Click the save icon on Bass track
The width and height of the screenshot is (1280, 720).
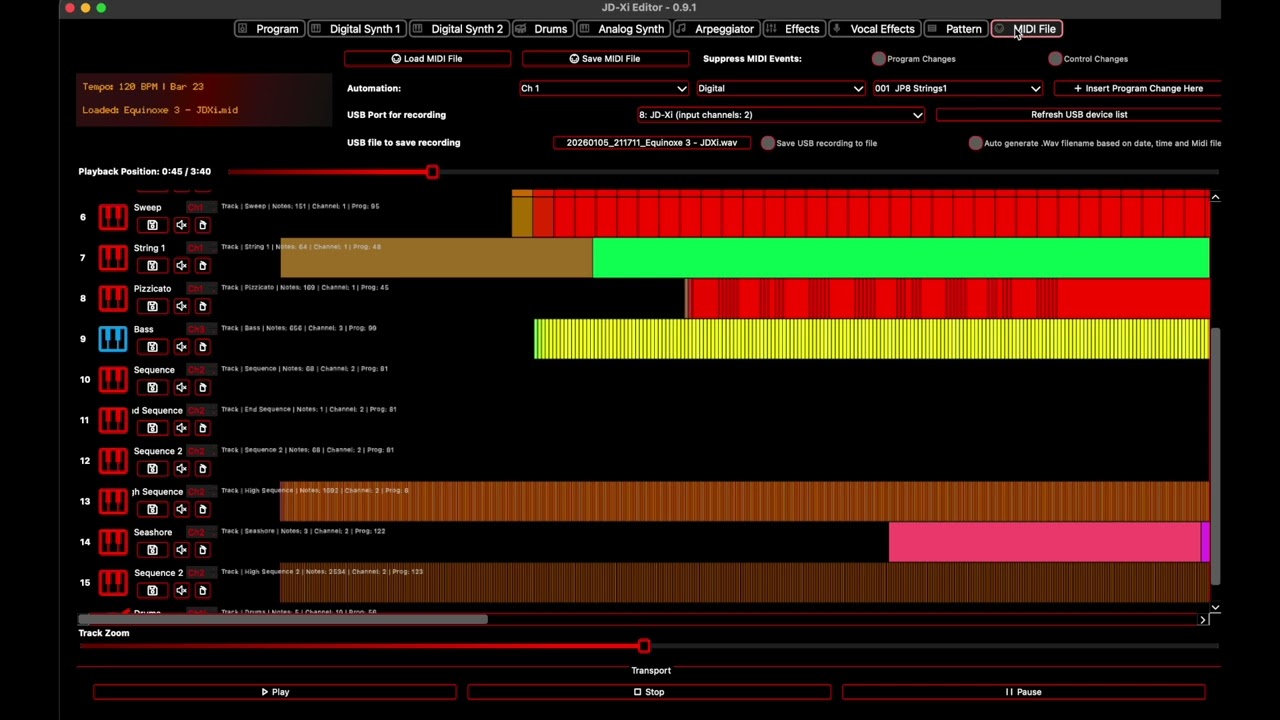point(152,346)
